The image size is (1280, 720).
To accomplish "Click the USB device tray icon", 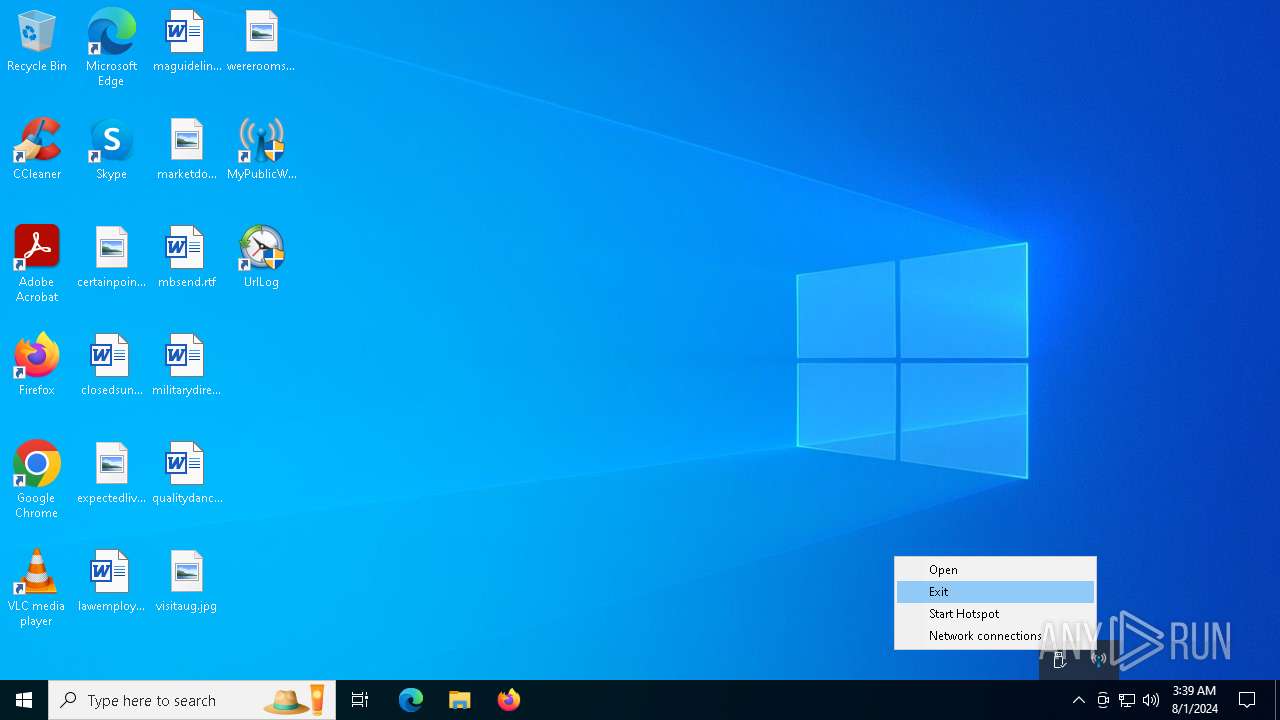I will tap(1059, 659).
